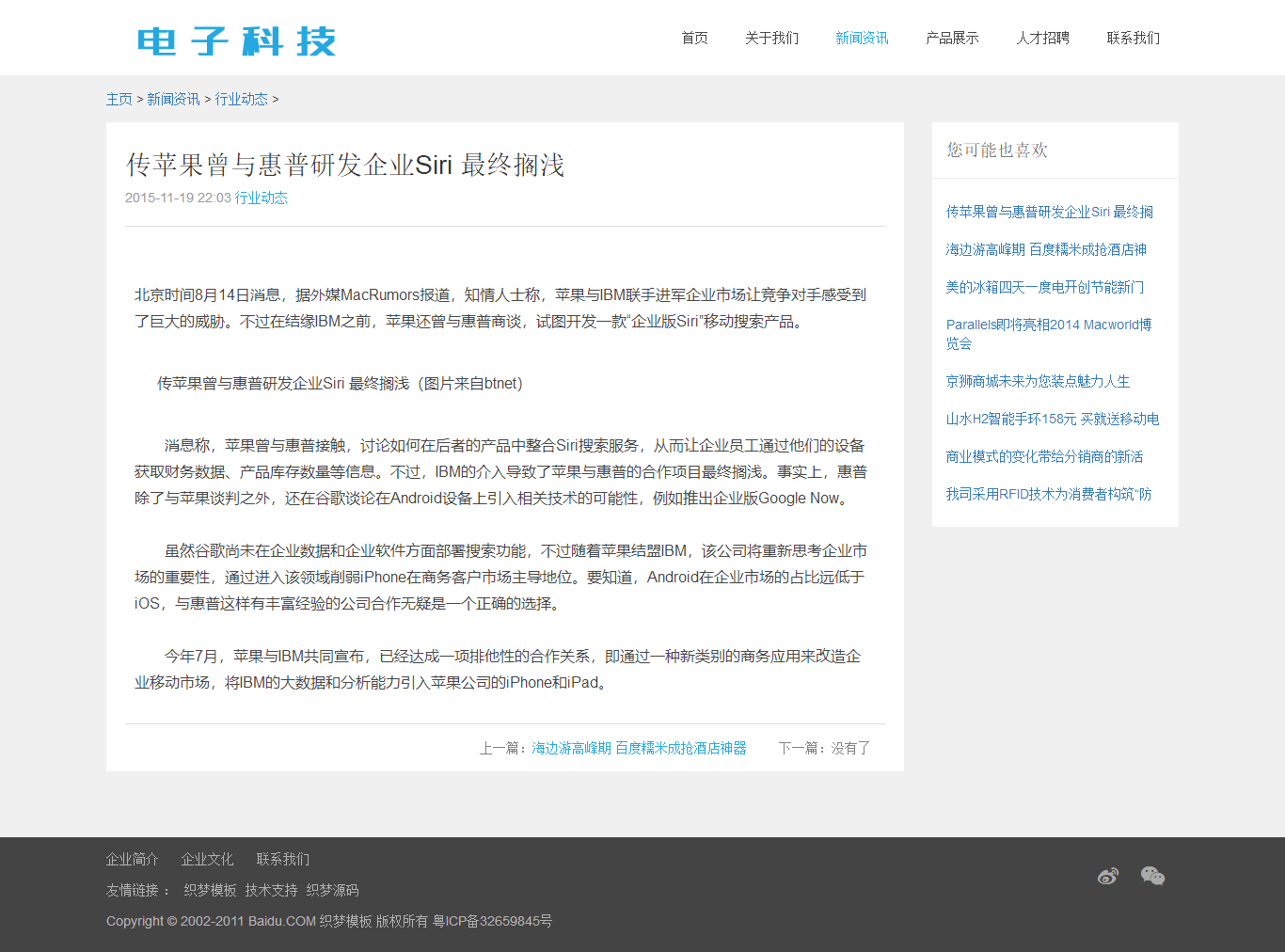Click 新闻资讯 breadcrumb link

click(x=173, y=99)
